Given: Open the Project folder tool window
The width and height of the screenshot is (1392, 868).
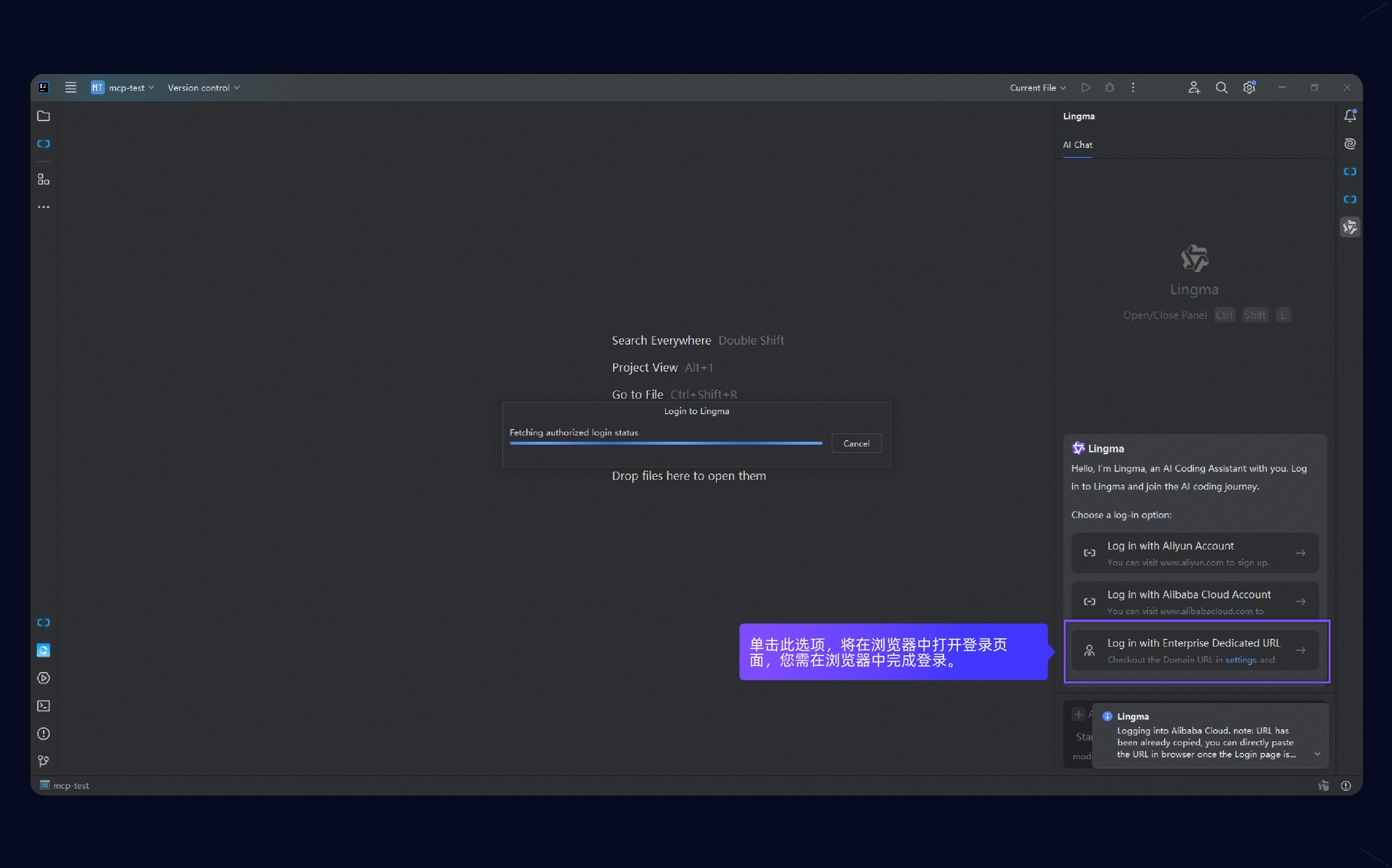Looking at the screenshot, I should click(43, 116).
